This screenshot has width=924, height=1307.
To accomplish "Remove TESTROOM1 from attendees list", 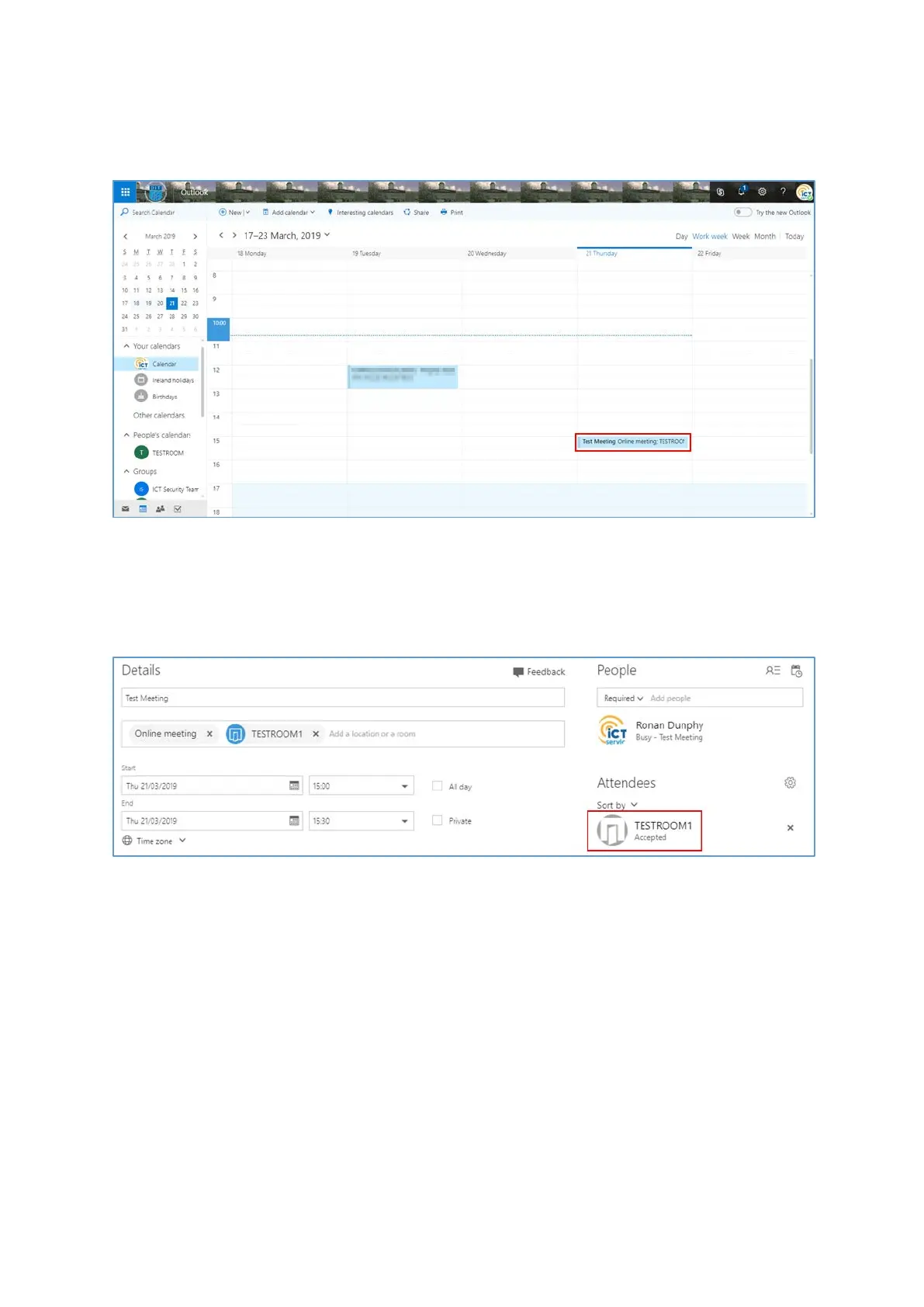I will (x=790, y=828).
